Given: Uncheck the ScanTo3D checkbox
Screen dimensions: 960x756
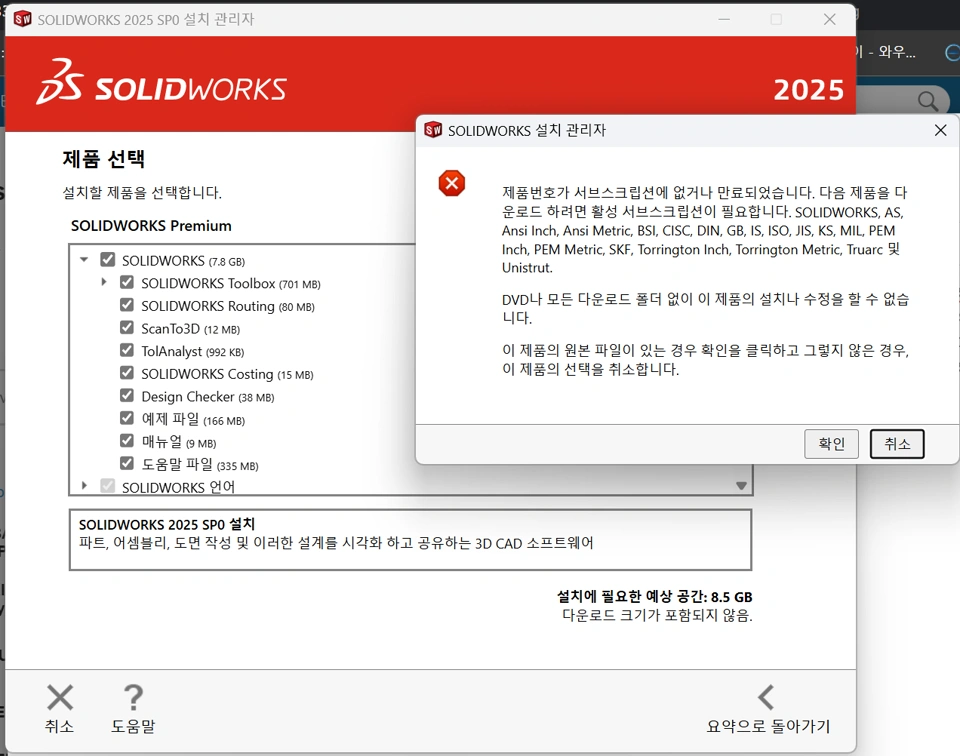Looking at the screenshot, I should click(127, 327).
